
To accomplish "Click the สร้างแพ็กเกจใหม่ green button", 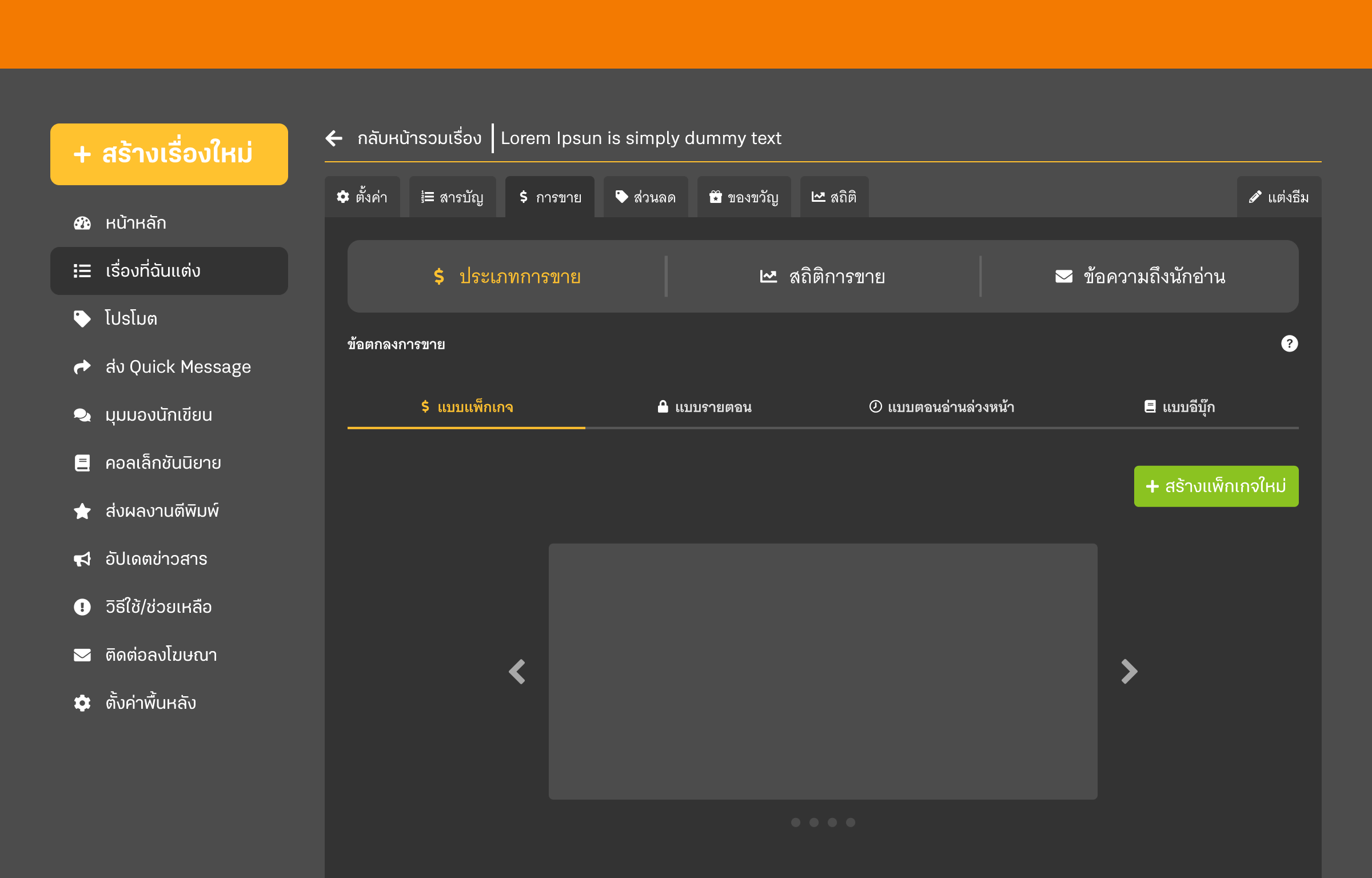I will (x=1217, y=486).
